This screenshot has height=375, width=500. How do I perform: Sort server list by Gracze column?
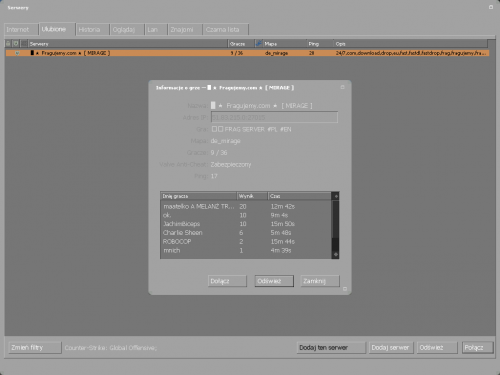pos(241,44)
